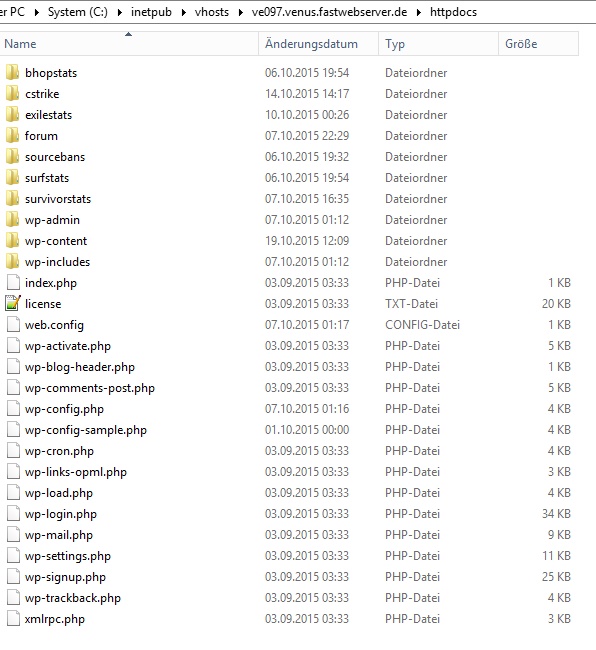Screen dimensions: 596x650
Task: Navigate to ve097.venus.fastwebserver.de in breadcrumb
Action: (329, 12)
